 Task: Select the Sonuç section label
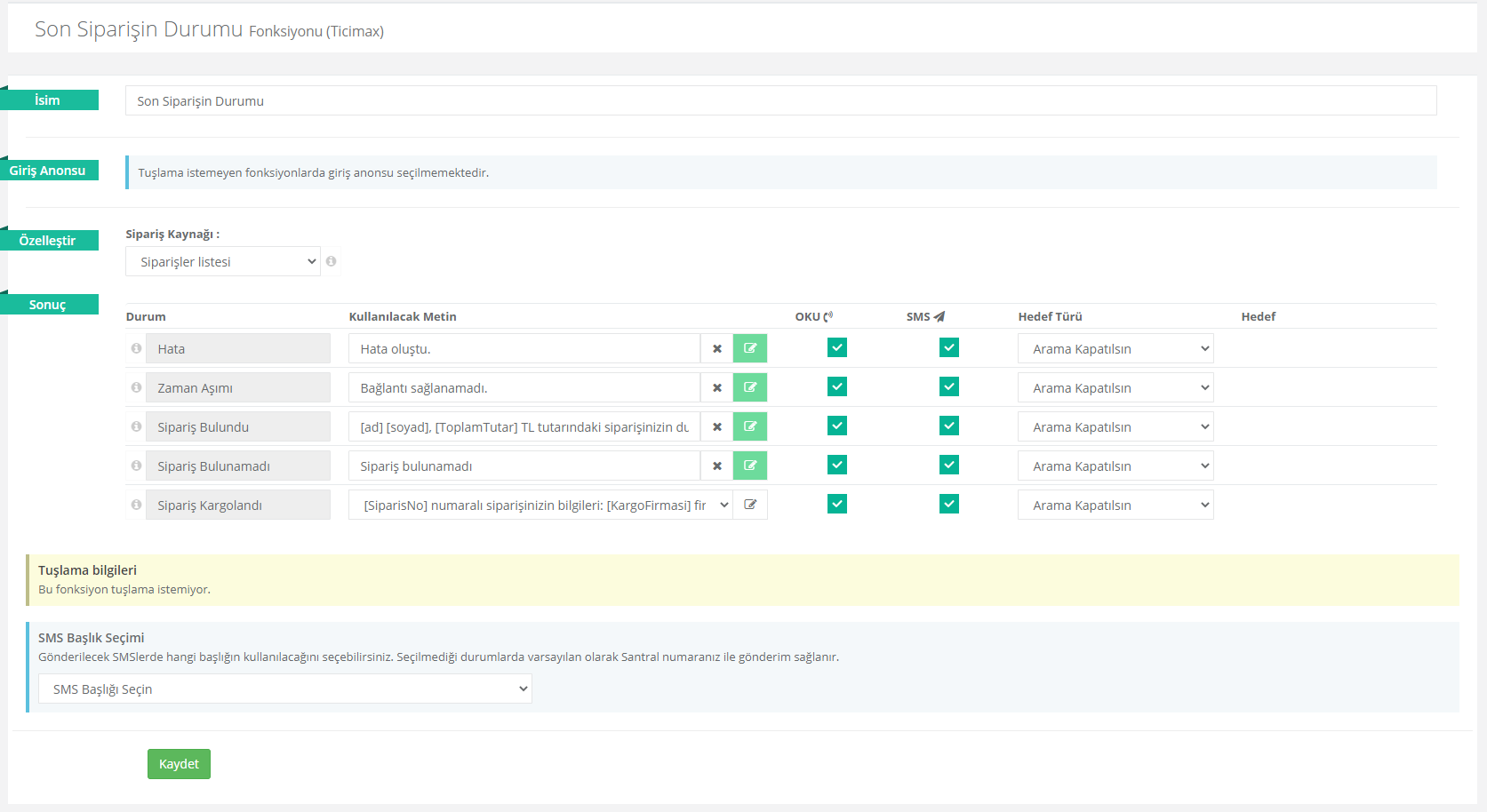(48, 305)
